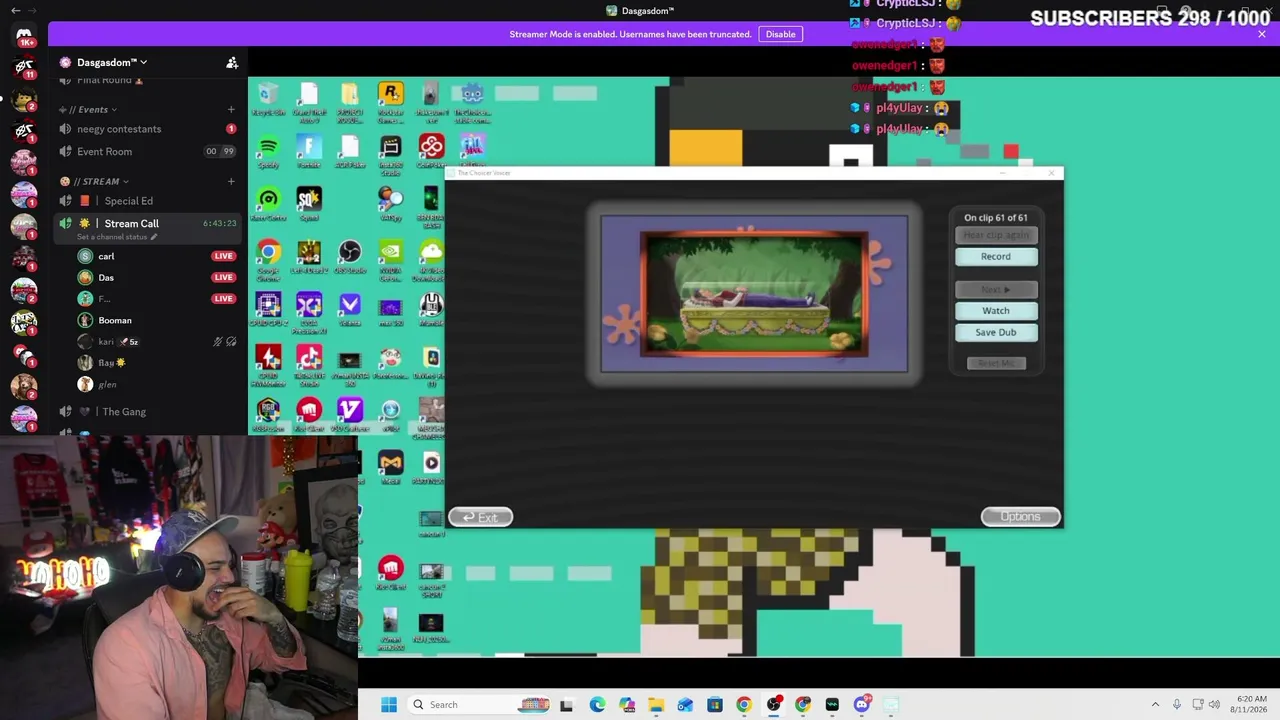Select the user listed as F... in Stream Call
1280x720 pixels.
pyautogui.click(x=156, y=299)
